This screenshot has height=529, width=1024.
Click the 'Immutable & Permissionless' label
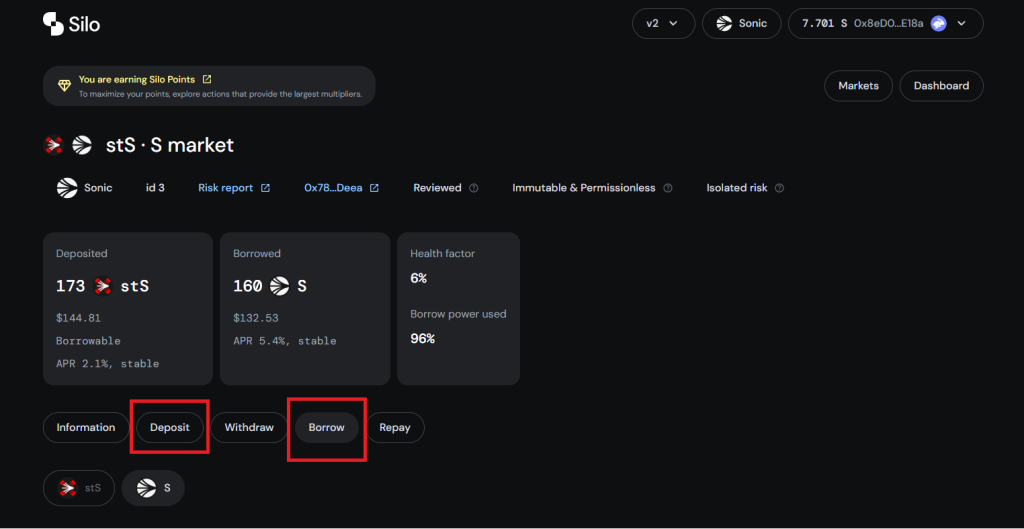(x=583, y=187)
